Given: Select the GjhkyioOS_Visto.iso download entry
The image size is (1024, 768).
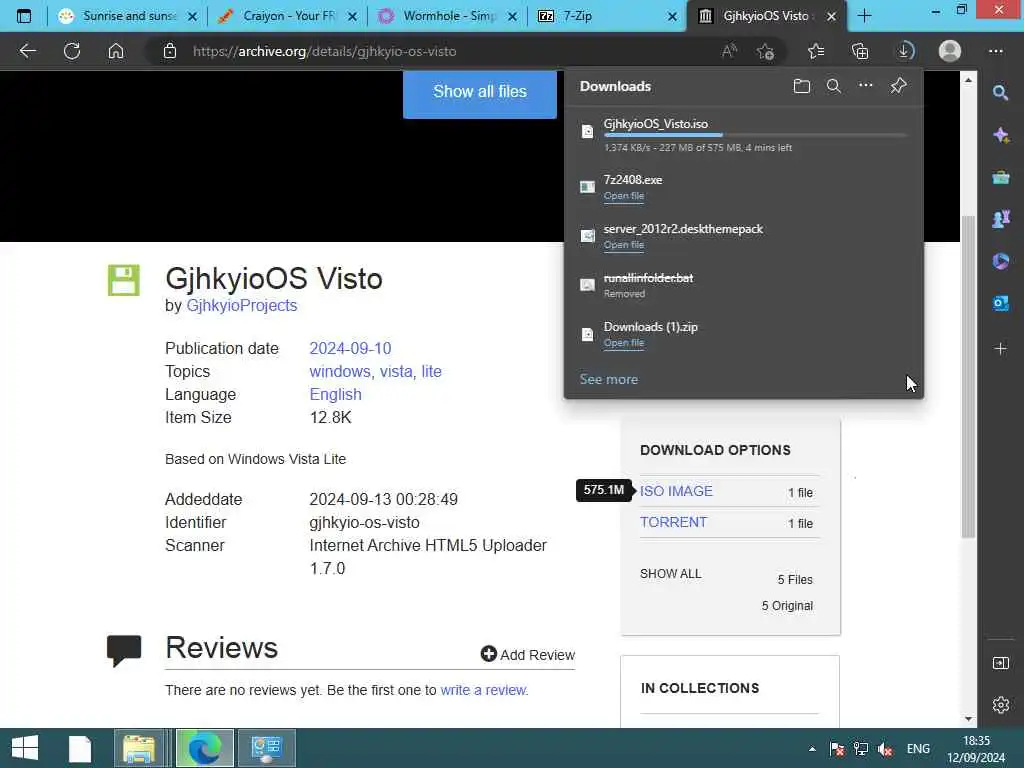Looking at the screenshot, I should click(744, 135).
